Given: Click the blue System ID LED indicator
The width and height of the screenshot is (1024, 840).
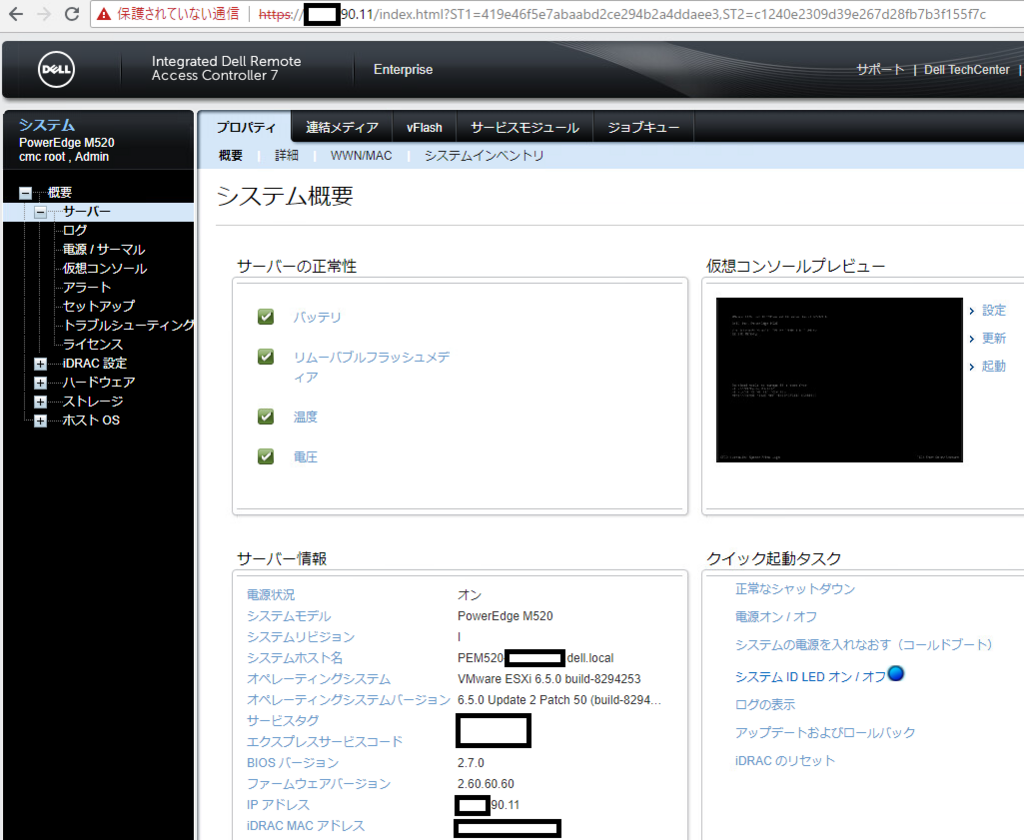Looking at the screenshot, I should click(x=896, y=673).
